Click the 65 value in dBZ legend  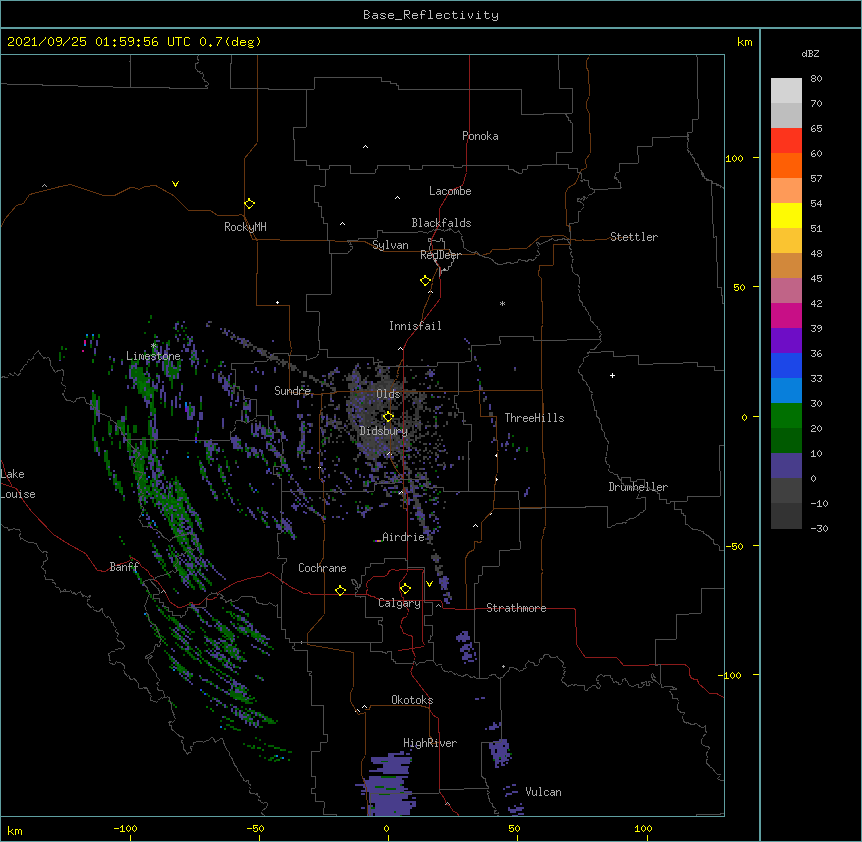point(816,128)
